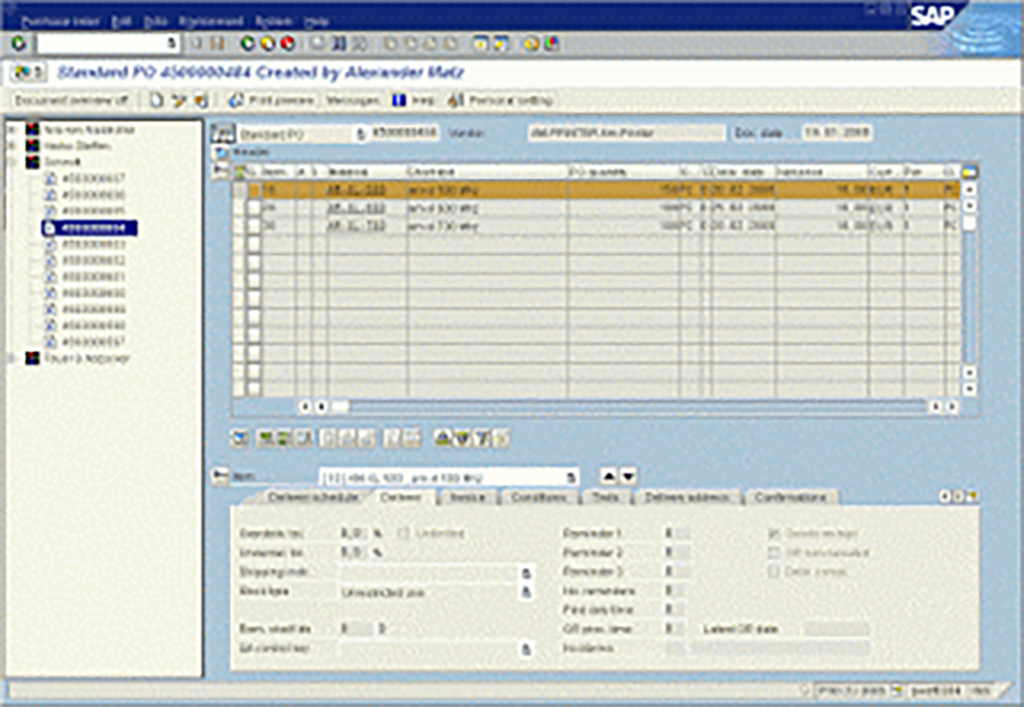Open the Stock type dropdown
The width and height of the screenshot is (1024, 707).
click(523, 592)
